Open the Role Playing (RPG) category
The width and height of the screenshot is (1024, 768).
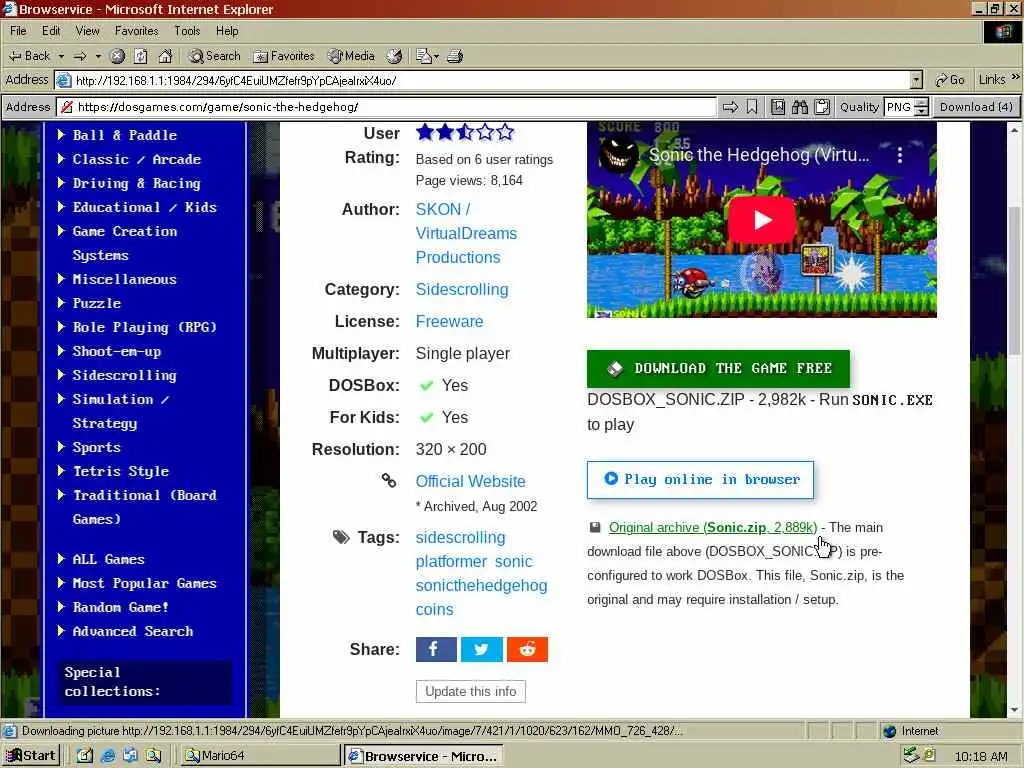point(144,327)
